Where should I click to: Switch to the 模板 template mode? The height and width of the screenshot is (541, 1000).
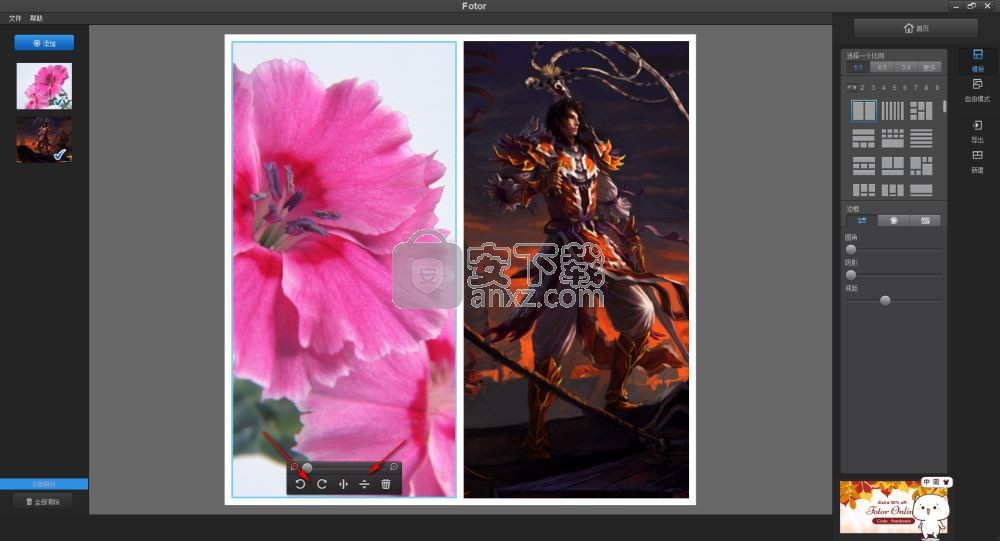(x=978, y=60)
